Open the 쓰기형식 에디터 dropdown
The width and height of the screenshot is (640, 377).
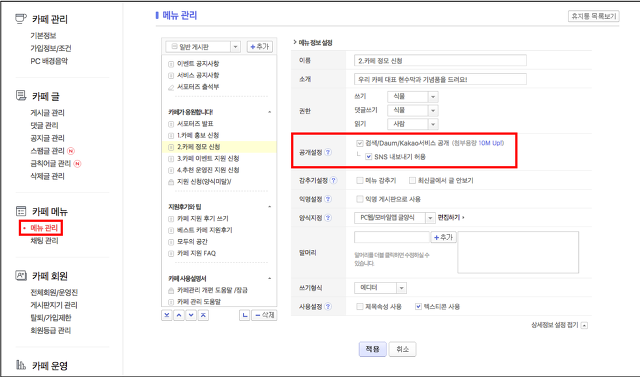tap(380, 288)
